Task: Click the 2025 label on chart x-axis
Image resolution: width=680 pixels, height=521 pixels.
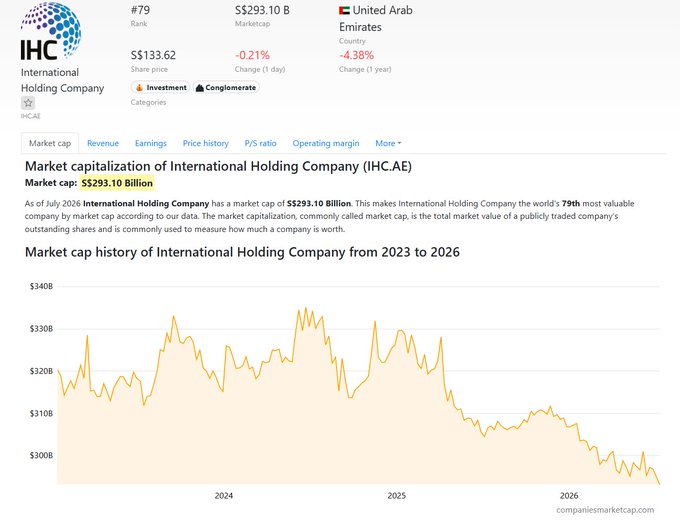Action: [x=396, y=495]
